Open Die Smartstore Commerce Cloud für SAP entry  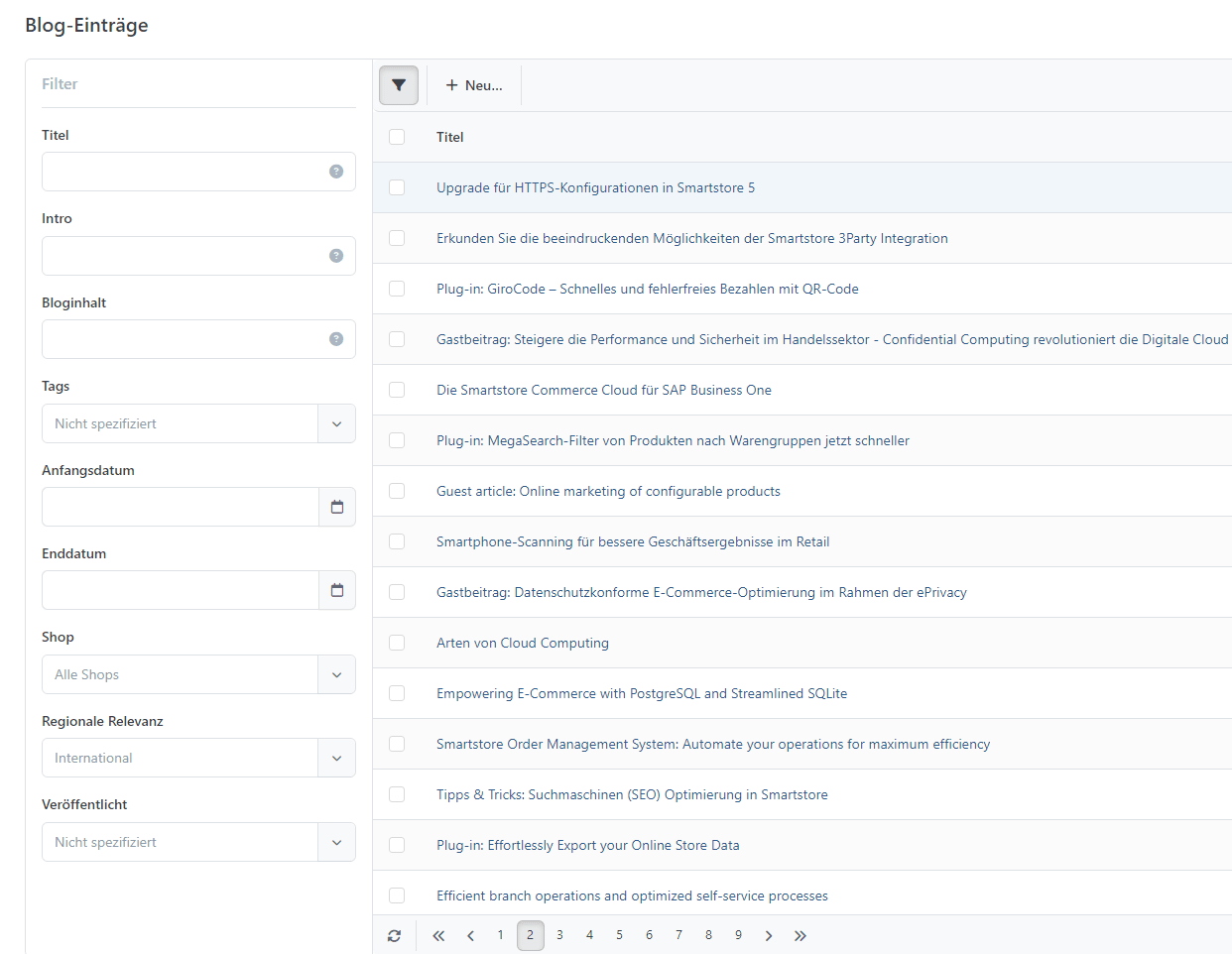pos(603,390)
